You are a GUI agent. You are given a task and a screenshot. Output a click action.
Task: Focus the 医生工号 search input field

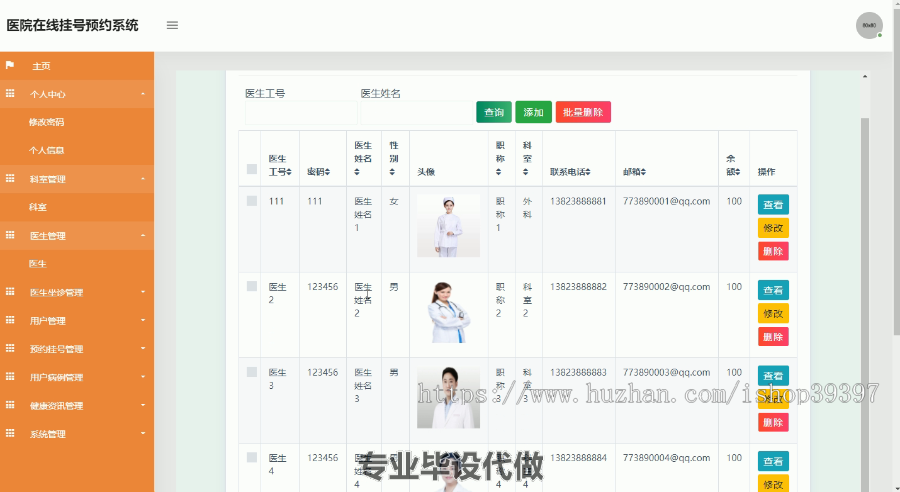tap(301, 113)
